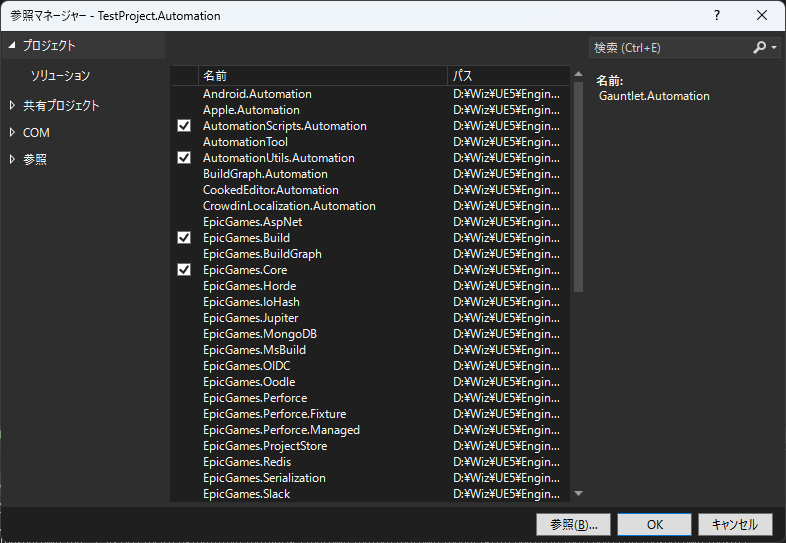Select the EpicGames.MongoDB row
The image size is (786, 543).
click(x=371, y=334)
